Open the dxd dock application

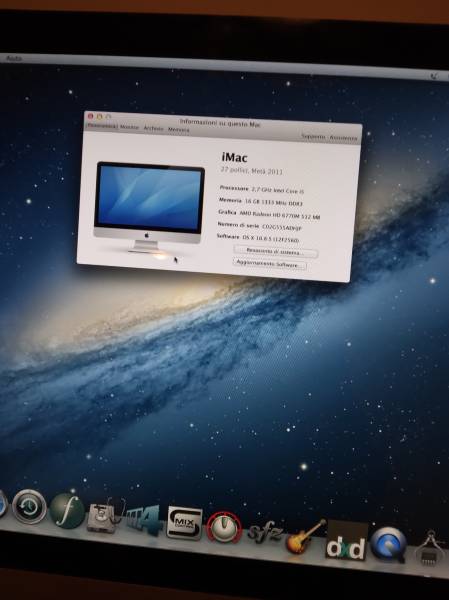[x=346, y=541]
